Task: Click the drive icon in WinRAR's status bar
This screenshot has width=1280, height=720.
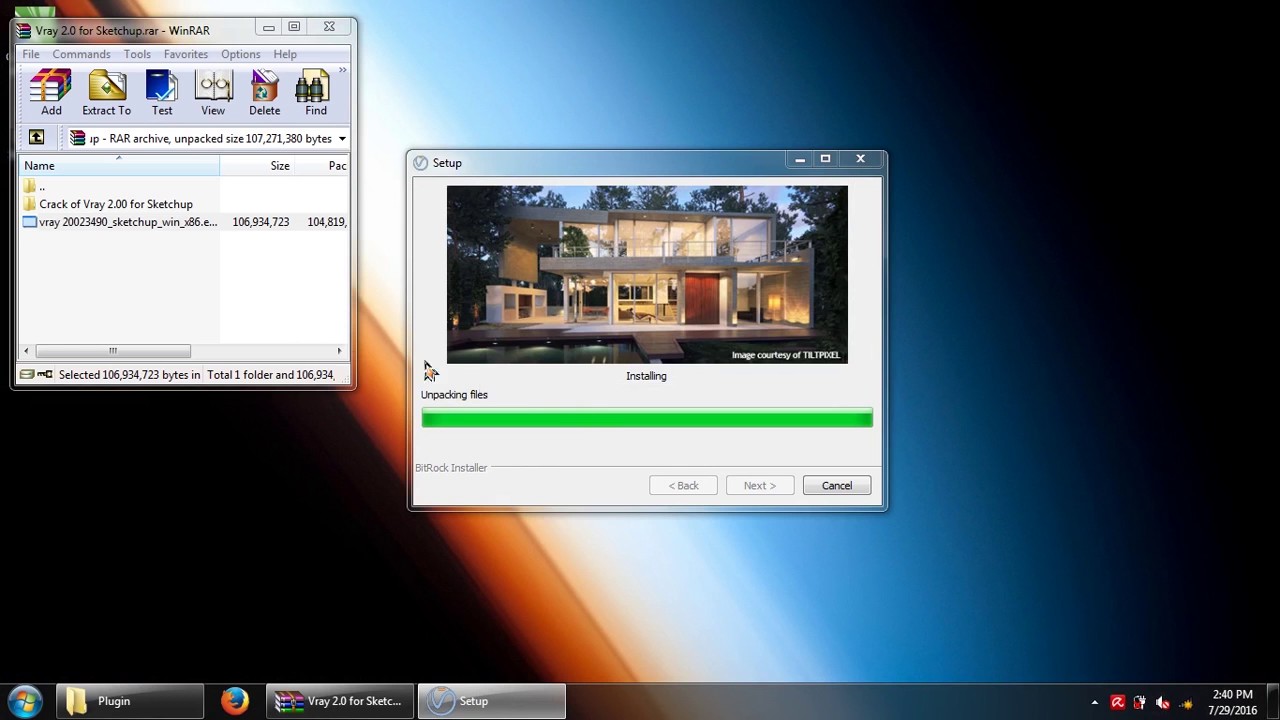Action: click(x=27, y=375)
